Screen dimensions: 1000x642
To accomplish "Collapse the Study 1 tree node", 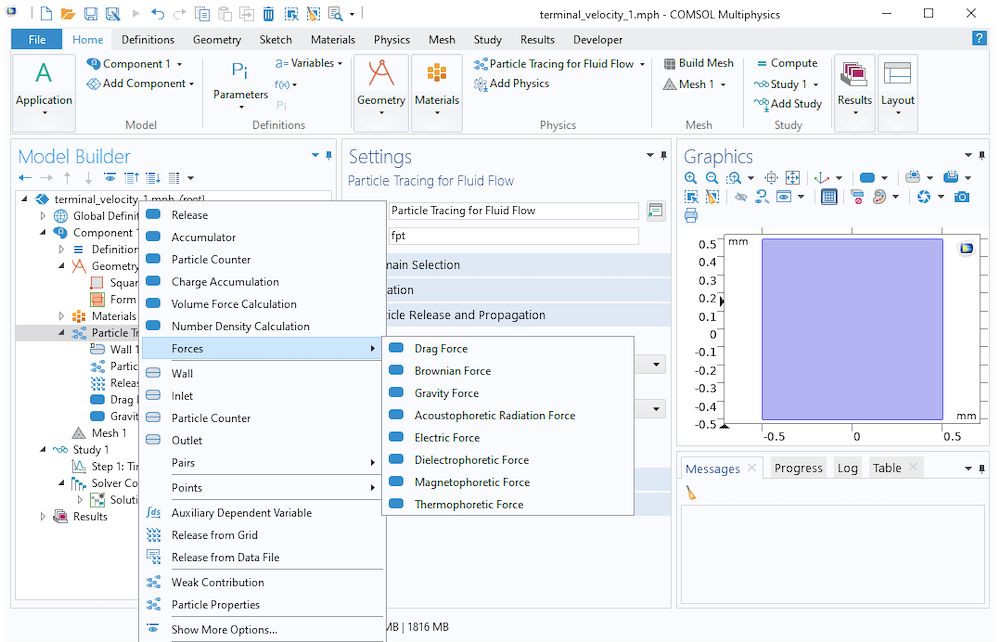I will [43, 449].
